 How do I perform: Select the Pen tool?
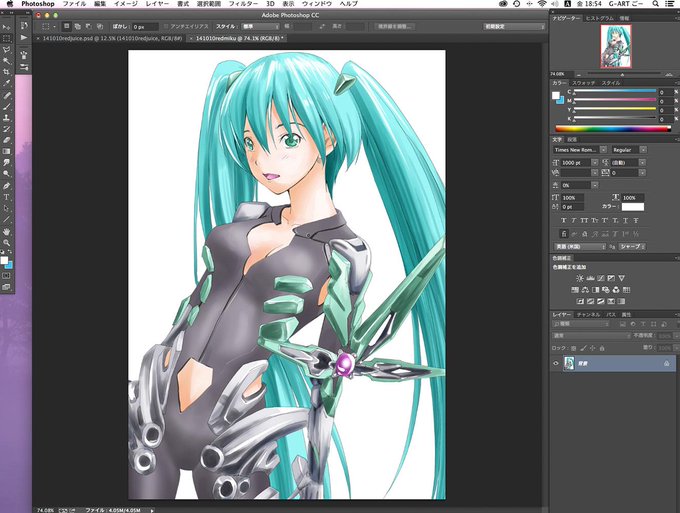(7, 186)
